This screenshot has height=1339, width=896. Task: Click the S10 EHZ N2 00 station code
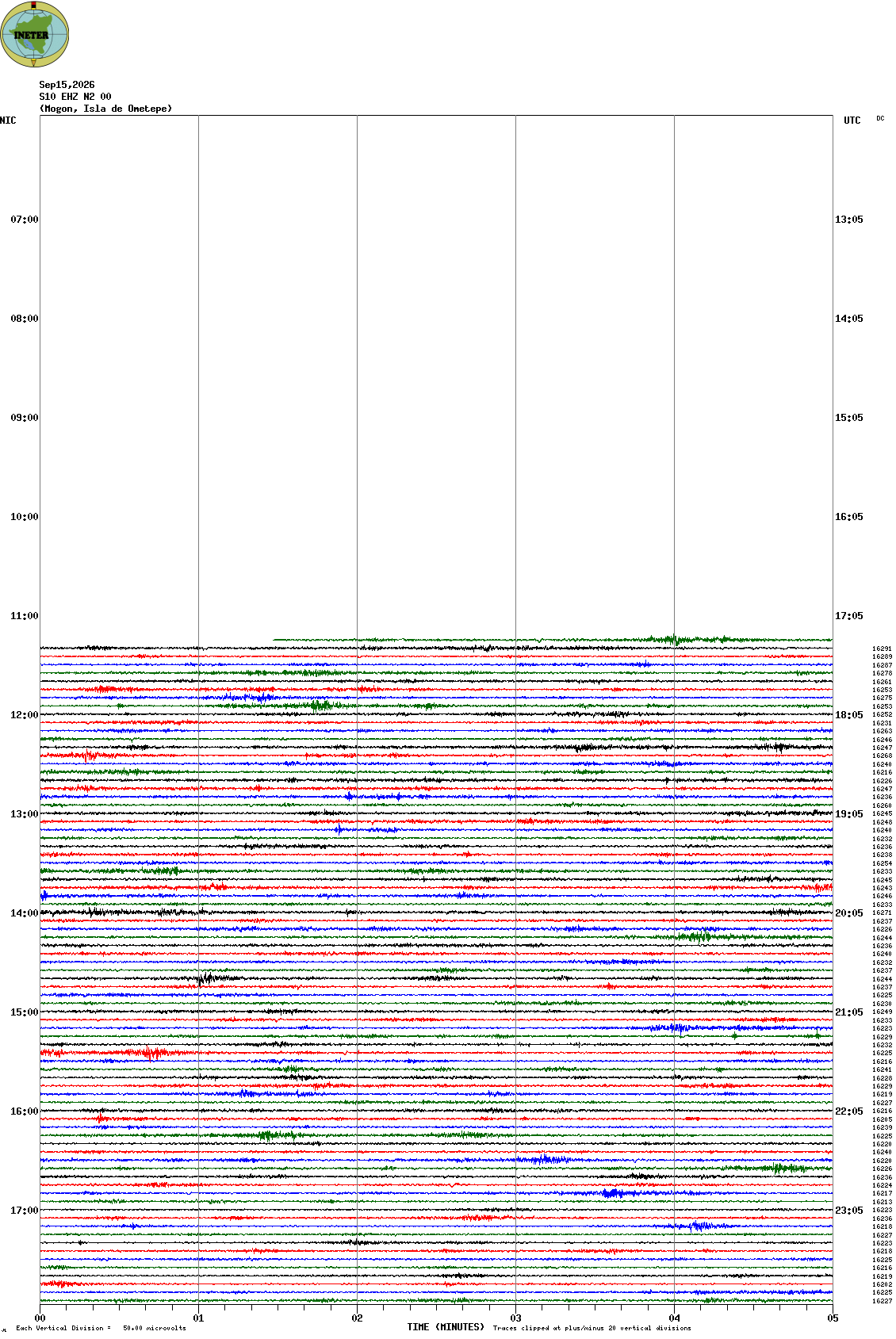[75, 97]
